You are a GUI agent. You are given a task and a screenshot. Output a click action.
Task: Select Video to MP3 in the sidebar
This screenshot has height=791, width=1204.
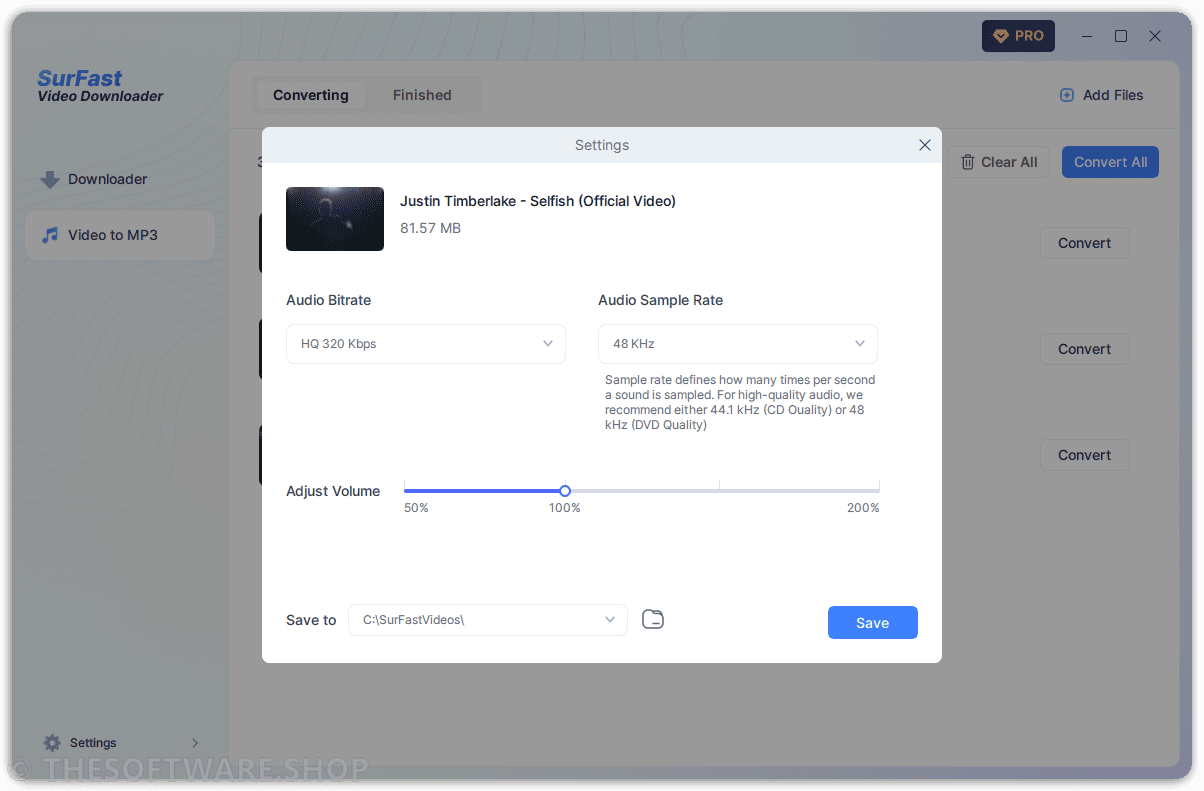tap(120, 235)
